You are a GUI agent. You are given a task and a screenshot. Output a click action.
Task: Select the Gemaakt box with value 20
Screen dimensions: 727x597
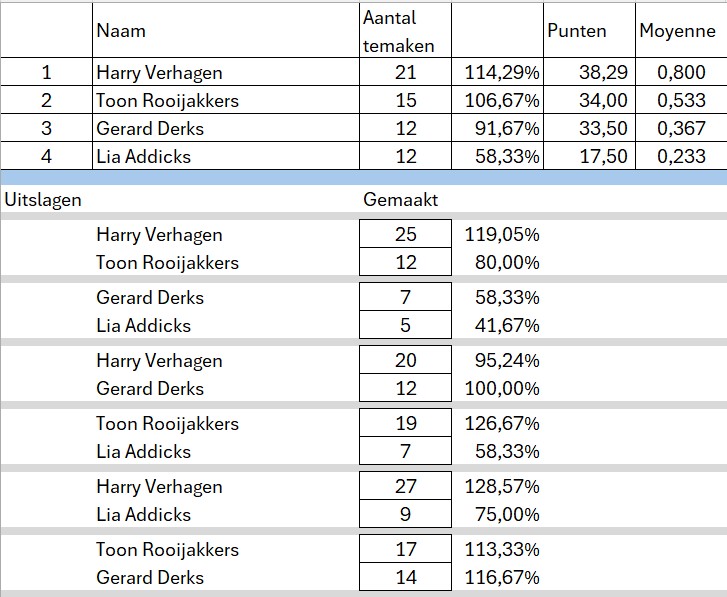[x=405, y=361]
